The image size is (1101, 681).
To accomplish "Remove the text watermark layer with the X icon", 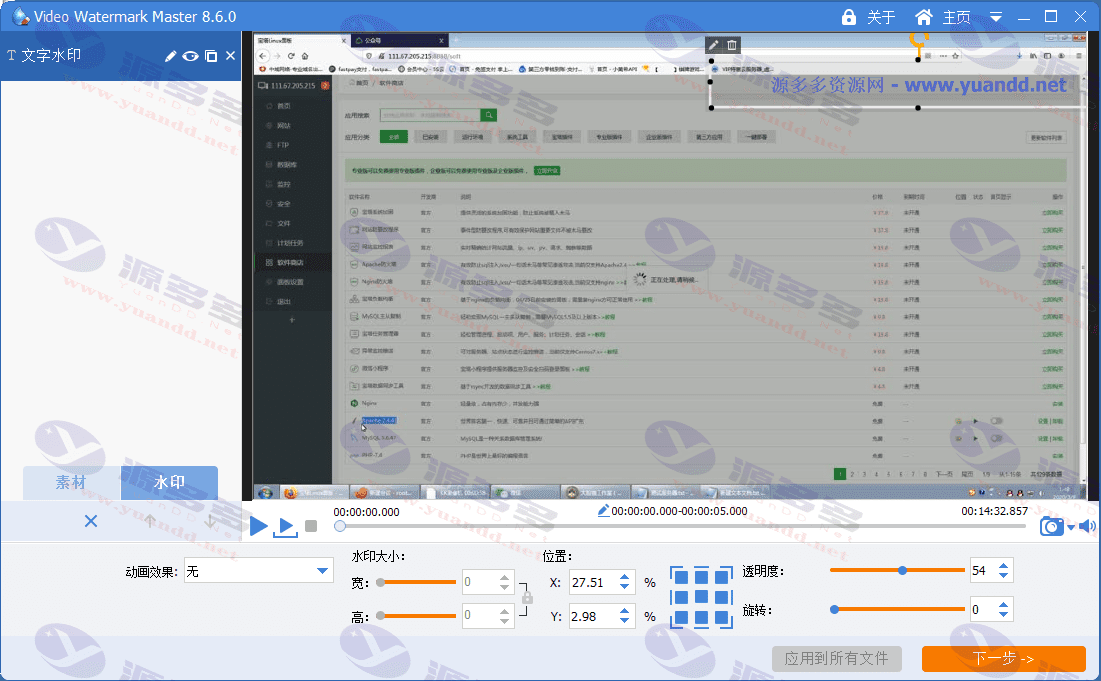I will [230, 56].
